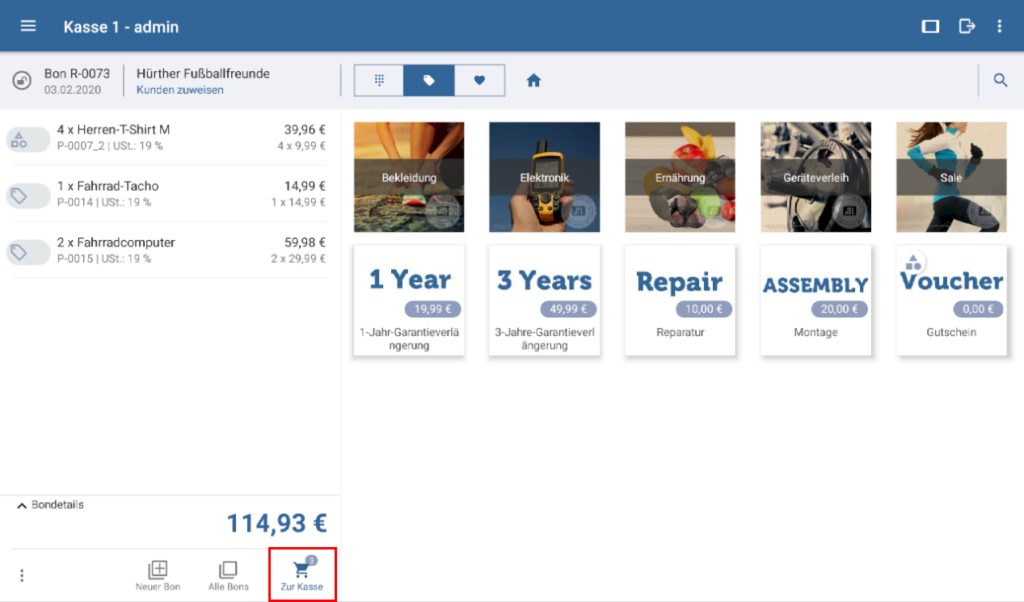Open the header overflow menu (three dots)
This screenshot has width=1024, height=602.
point(999,27)
